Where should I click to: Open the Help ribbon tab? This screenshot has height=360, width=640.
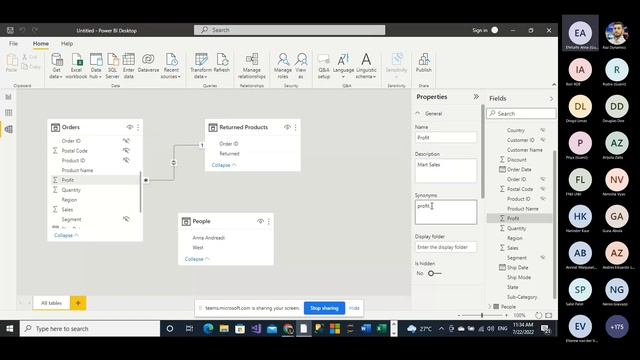(67, 44)
